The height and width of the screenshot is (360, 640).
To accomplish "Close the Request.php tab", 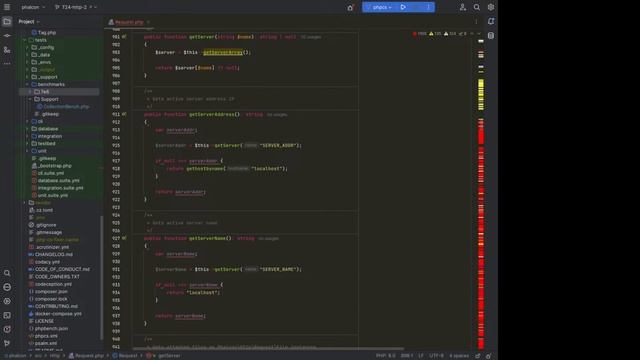I will point(148,22).
